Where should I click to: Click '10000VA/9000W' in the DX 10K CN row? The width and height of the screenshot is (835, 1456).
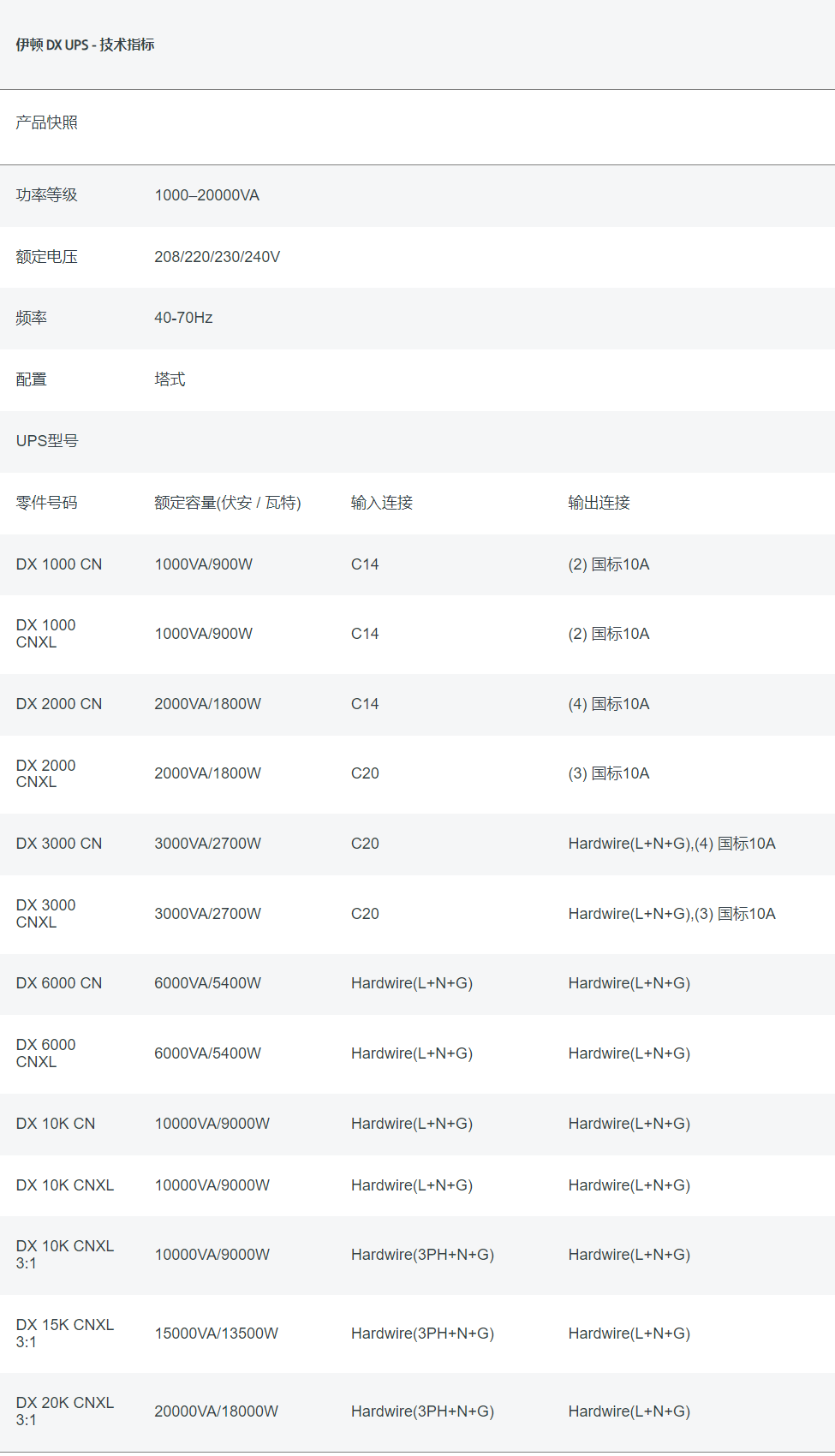[x=212, y=1124]
